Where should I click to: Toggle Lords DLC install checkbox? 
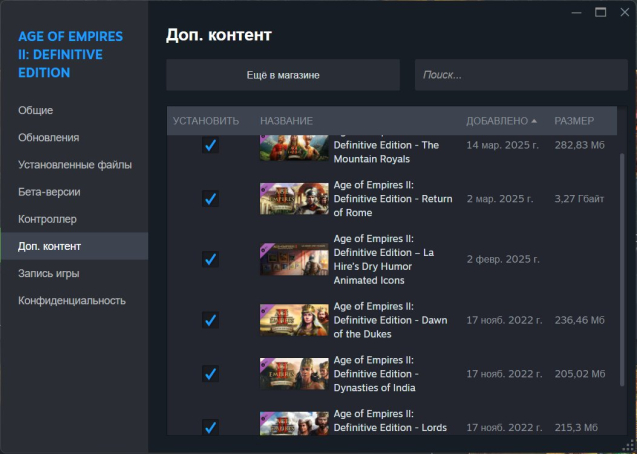(210, 427)
